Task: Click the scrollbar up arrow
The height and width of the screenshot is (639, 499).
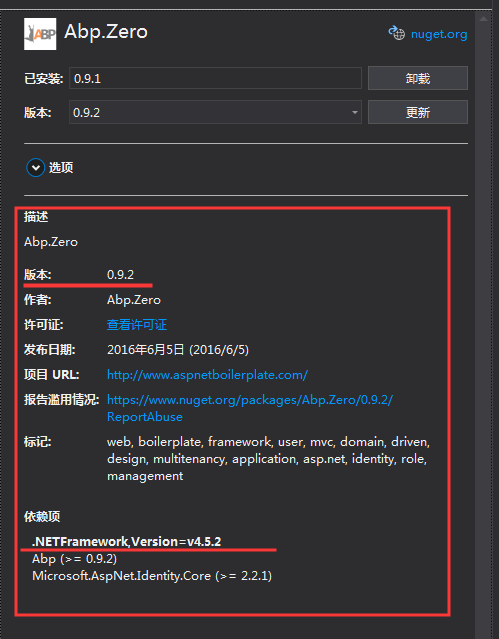Action: pyautogui.click(x=484, y=19)
